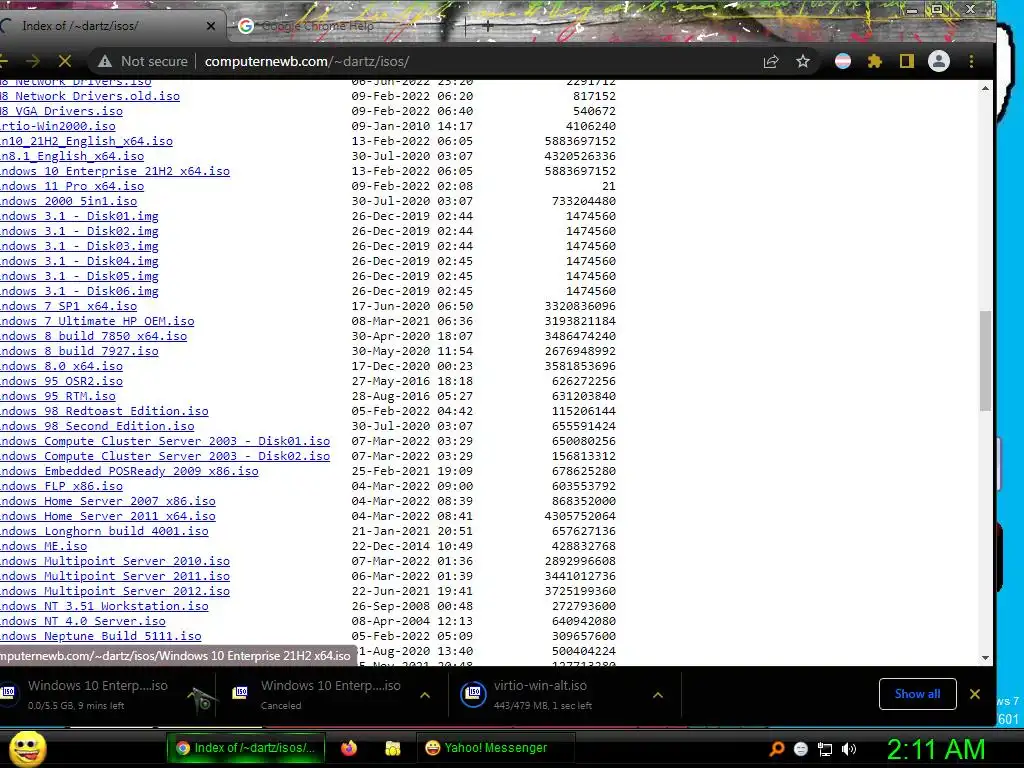Open the Win8.1_English_x64.iso link
Viewport: 1024px width, 768px height.
pos(72,156)
